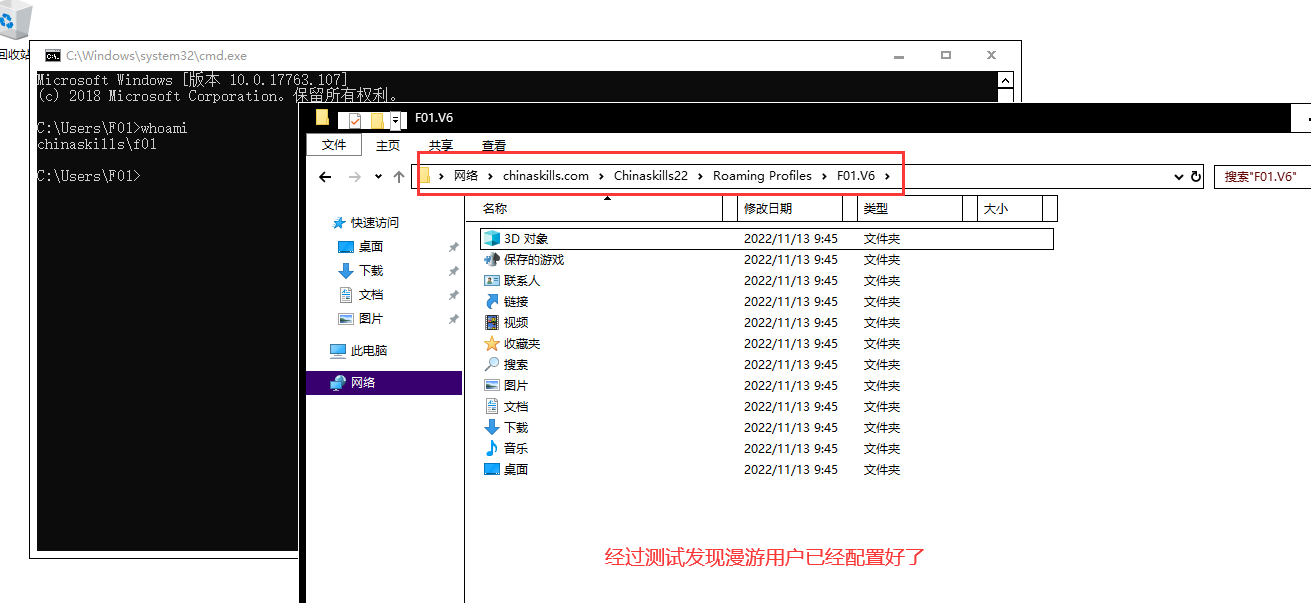Select the 保存的游戏 folder icon
The width and height of the screenshot is (1311, 603).
491,259
